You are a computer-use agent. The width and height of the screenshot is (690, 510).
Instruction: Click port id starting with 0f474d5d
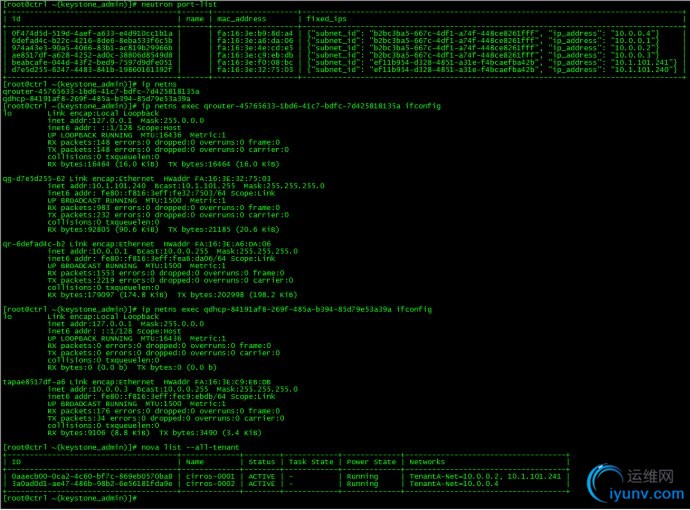pos(92,33)
